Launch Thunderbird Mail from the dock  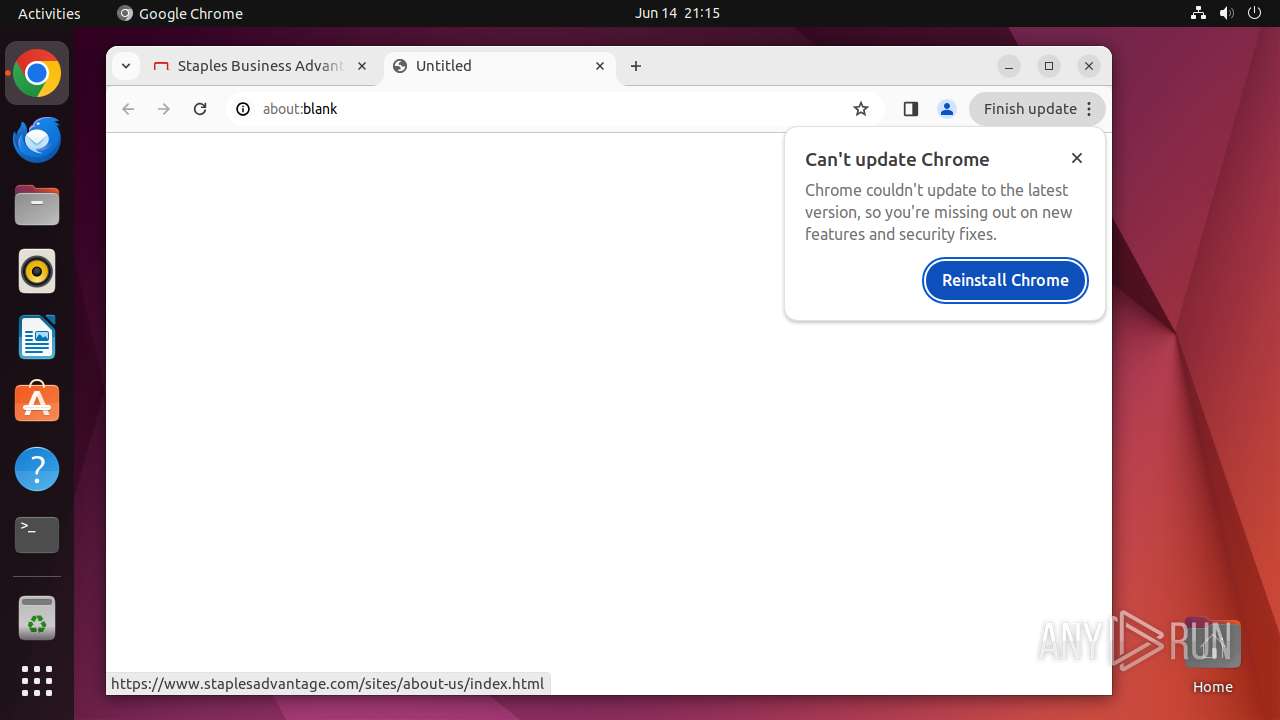pos(37,140)
